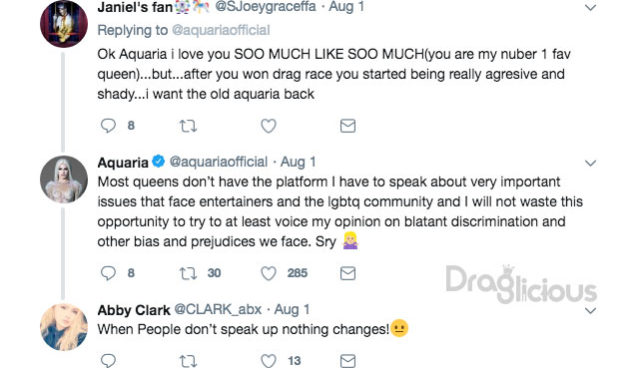
Task: Send Abby Clark's tweet via direct message
Action: (348, 361)
